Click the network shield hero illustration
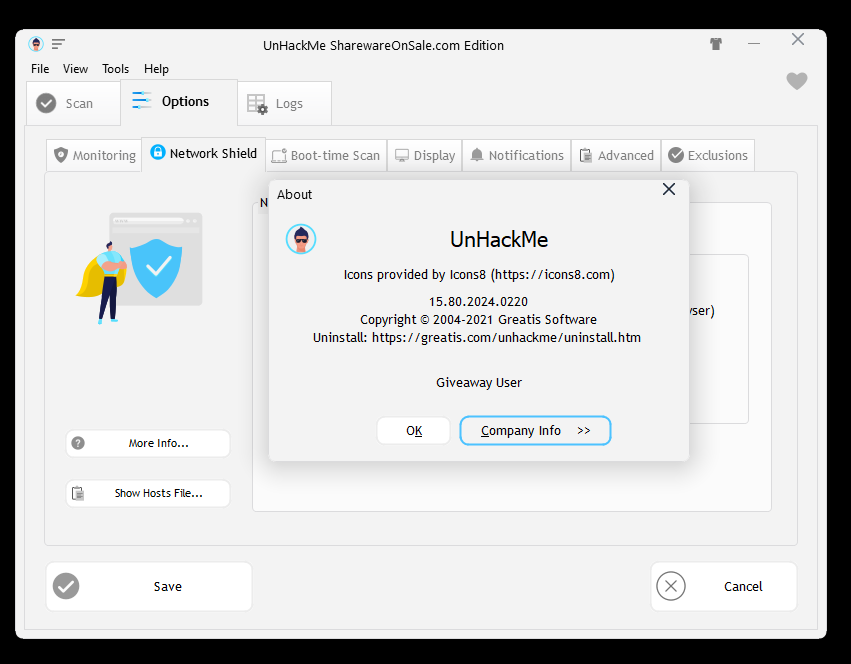Image resolution: width=851 pixels, height=664 pixels. (x=139, y=268)
